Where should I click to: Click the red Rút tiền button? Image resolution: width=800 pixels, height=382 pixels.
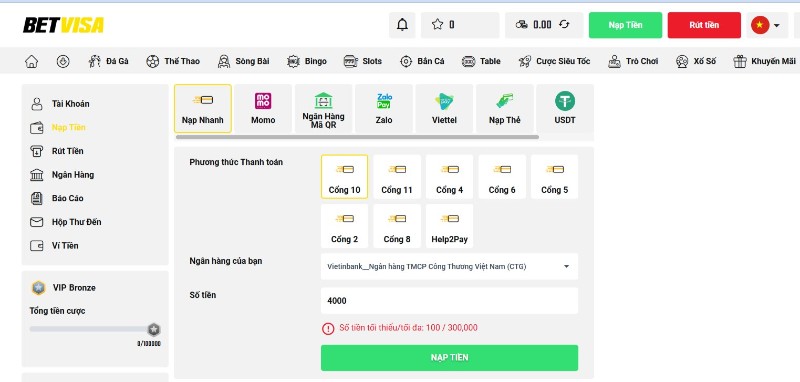click(704, 25)
